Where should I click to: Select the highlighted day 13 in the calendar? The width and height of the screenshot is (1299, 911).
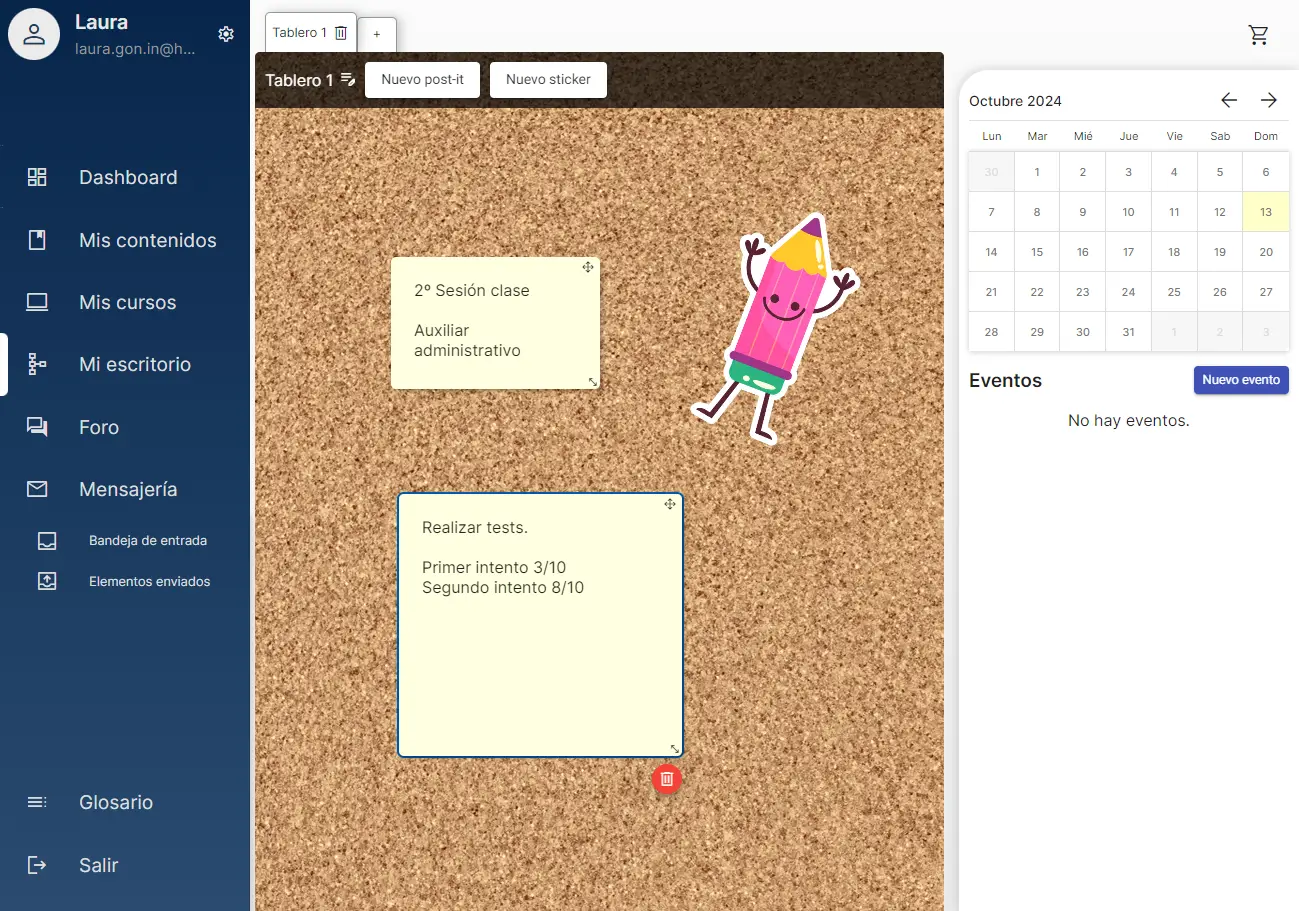1265,212
